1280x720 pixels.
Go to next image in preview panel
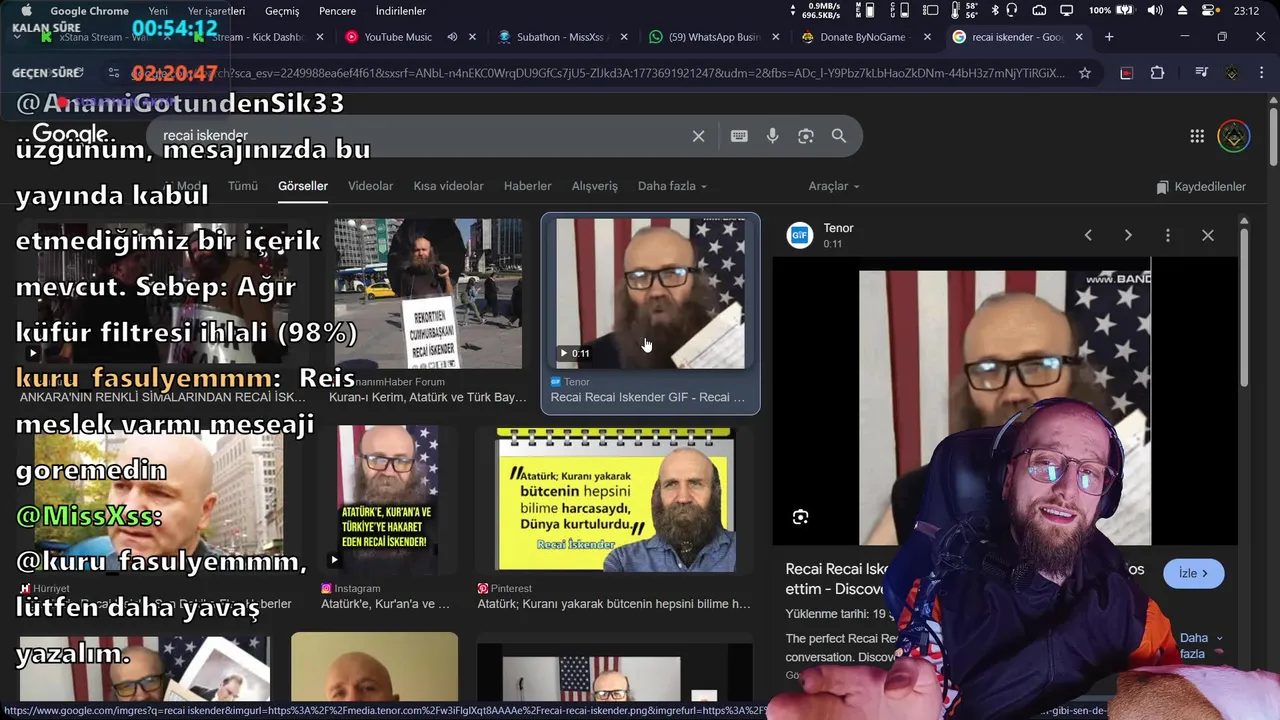coord(1128,235)
